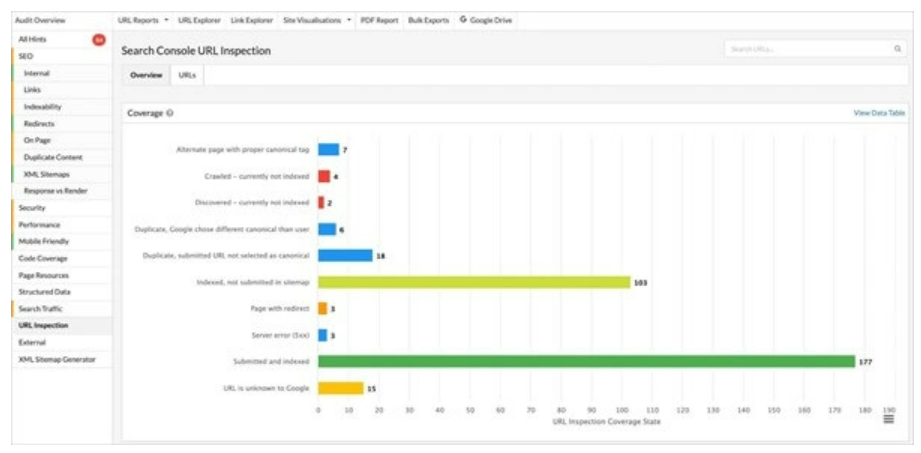Open the View Data Table link
921x453 pixels.
[879, 113]
